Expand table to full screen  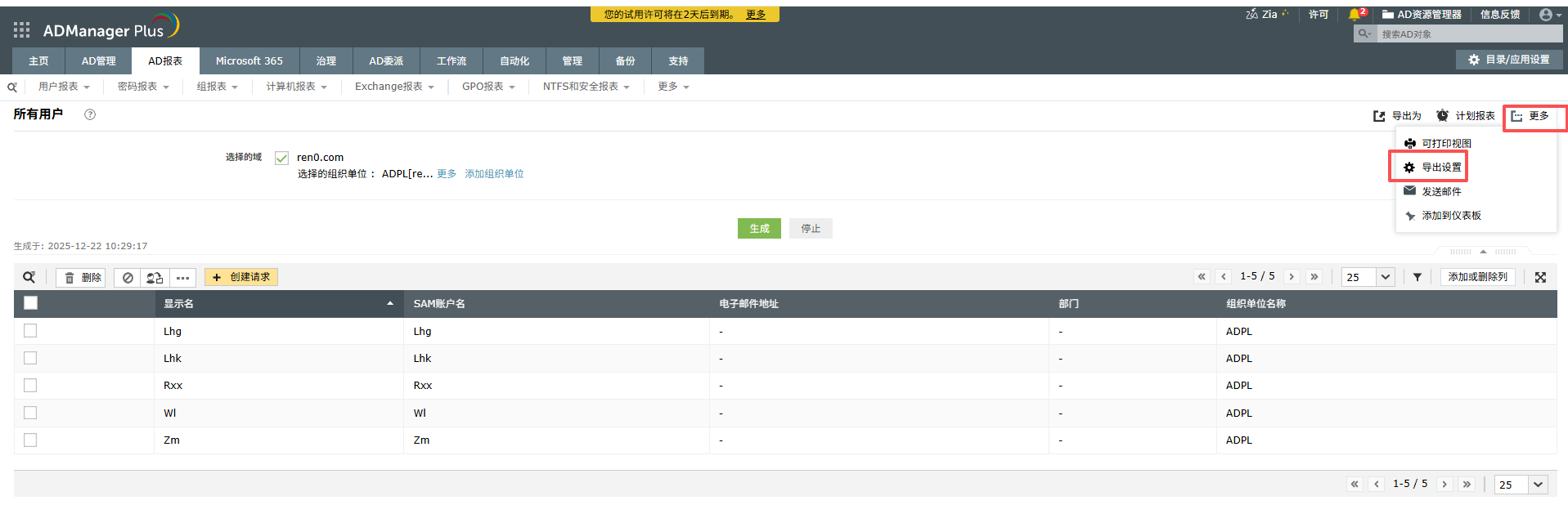click(1540, 277)
